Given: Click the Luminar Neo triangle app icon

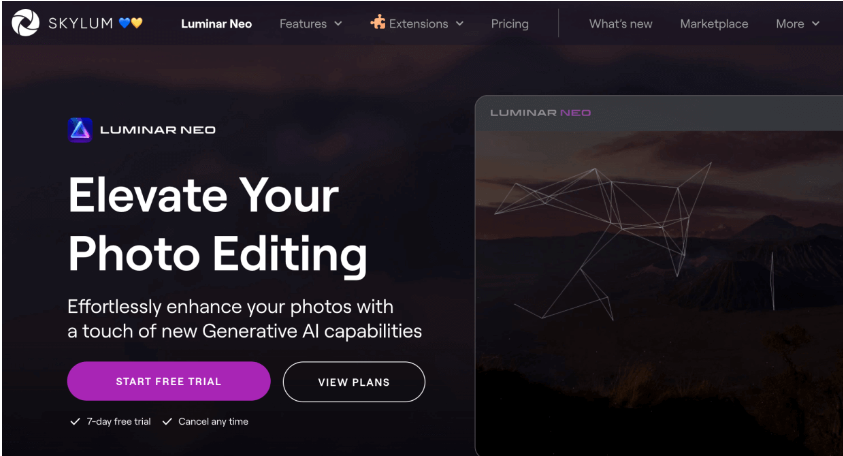Looking at the screenshot, I should click(x=80, y=130).
